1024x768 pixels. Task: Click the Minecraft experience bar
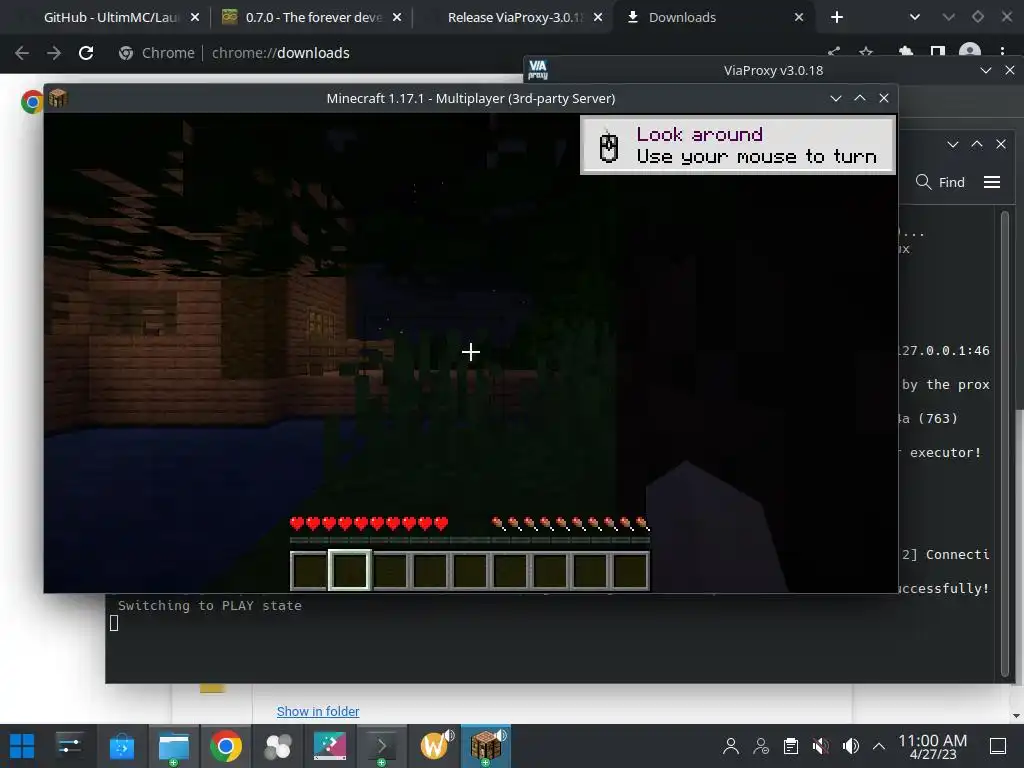[470, 540]
